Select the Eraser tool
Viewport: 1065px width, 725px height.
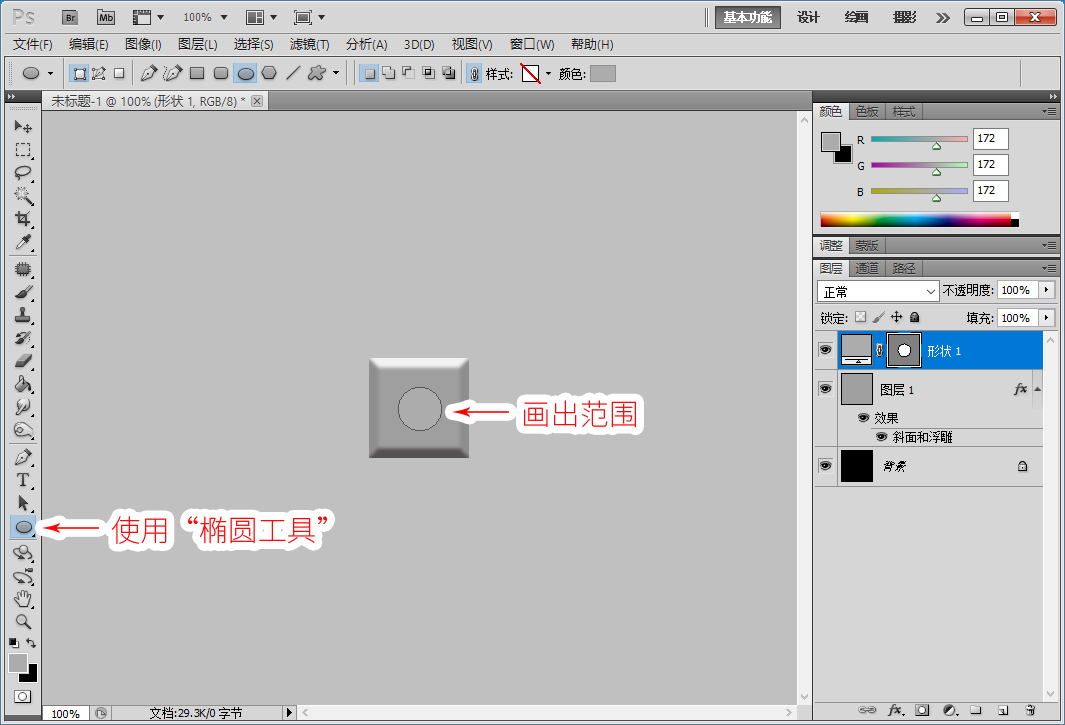point(23,361)
